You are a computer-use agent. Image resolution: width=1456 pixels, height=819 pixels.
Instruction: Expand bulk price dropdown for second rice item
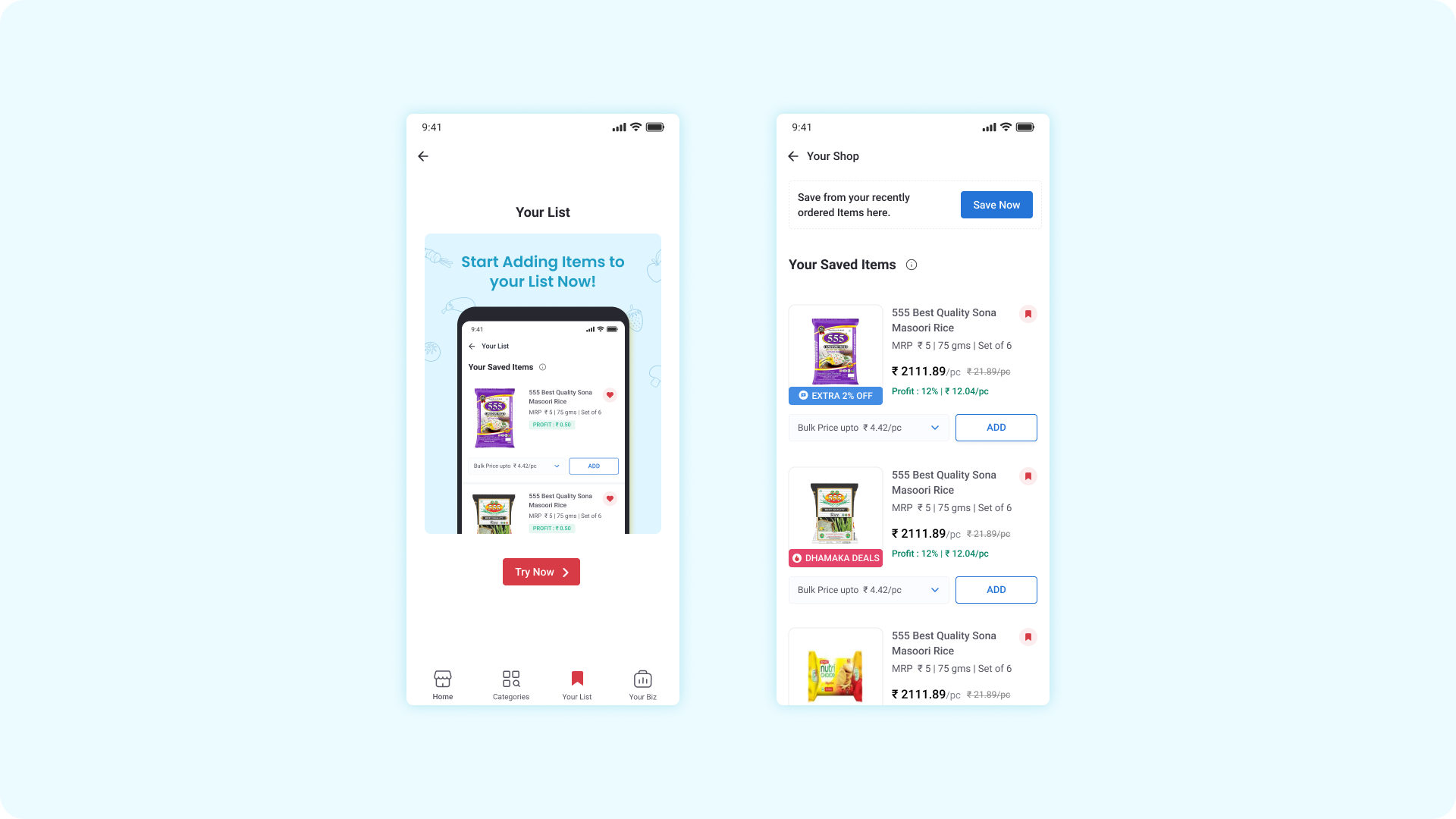(935, 589)
